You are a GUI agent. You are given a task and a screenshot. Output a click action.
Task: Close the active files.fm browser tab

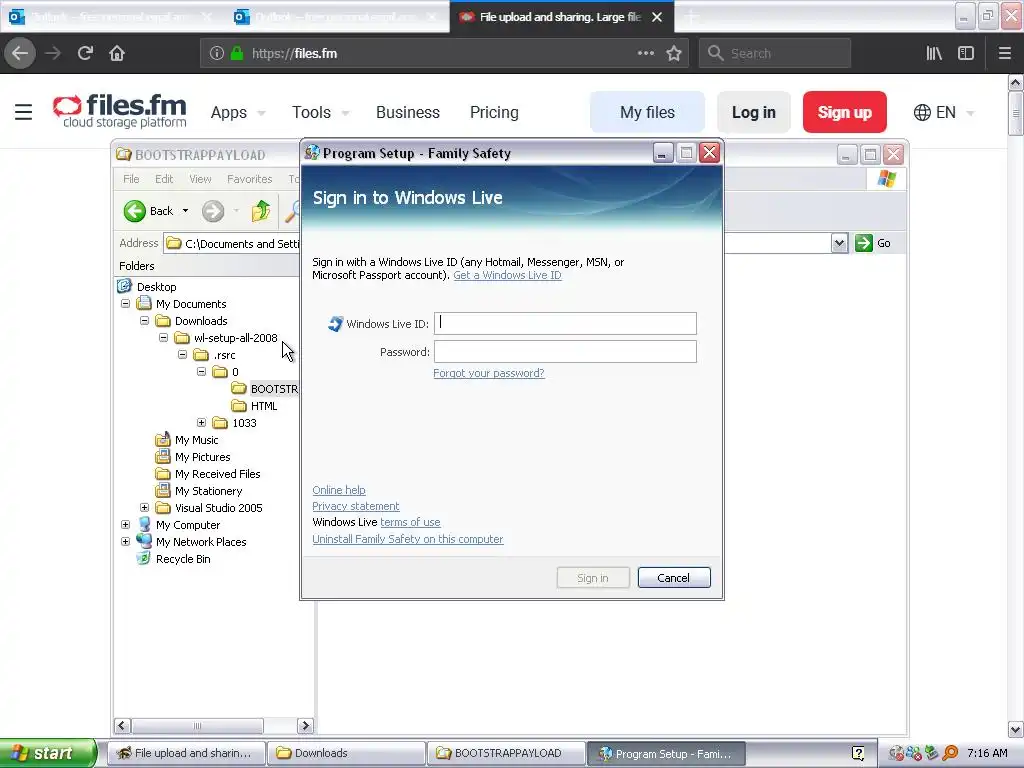coord(657,17)
